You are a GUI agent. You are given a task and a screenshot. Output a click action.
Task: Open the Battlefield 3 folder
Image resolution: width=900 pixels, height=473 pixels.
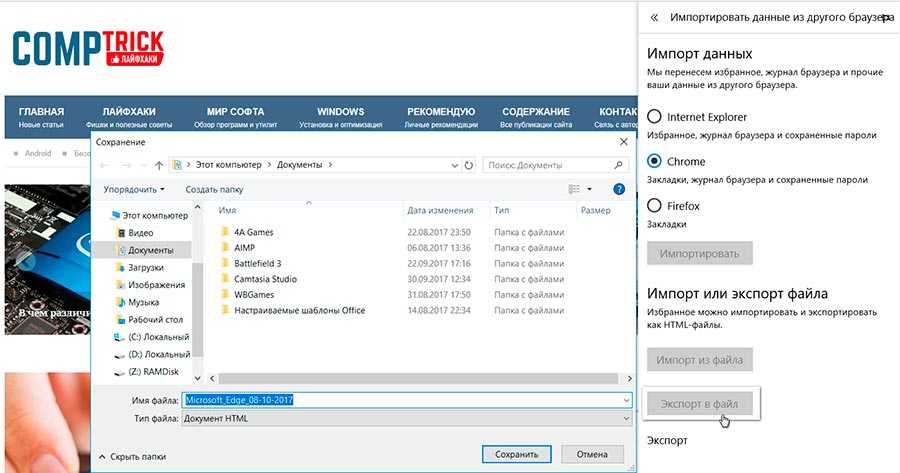(x=257, y=263)
